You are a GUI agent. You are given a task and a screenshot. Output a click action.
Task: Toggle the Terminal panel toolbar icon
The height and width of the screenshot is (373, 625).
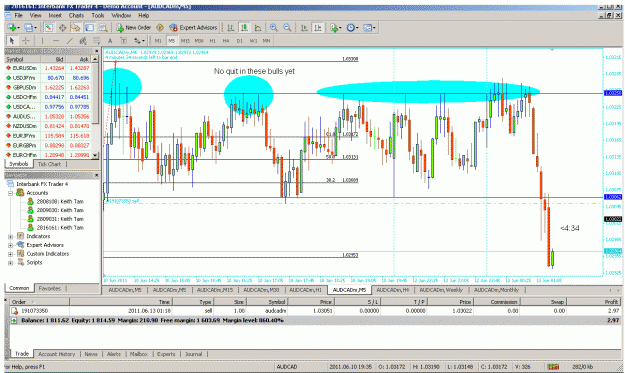click(90, 27)
